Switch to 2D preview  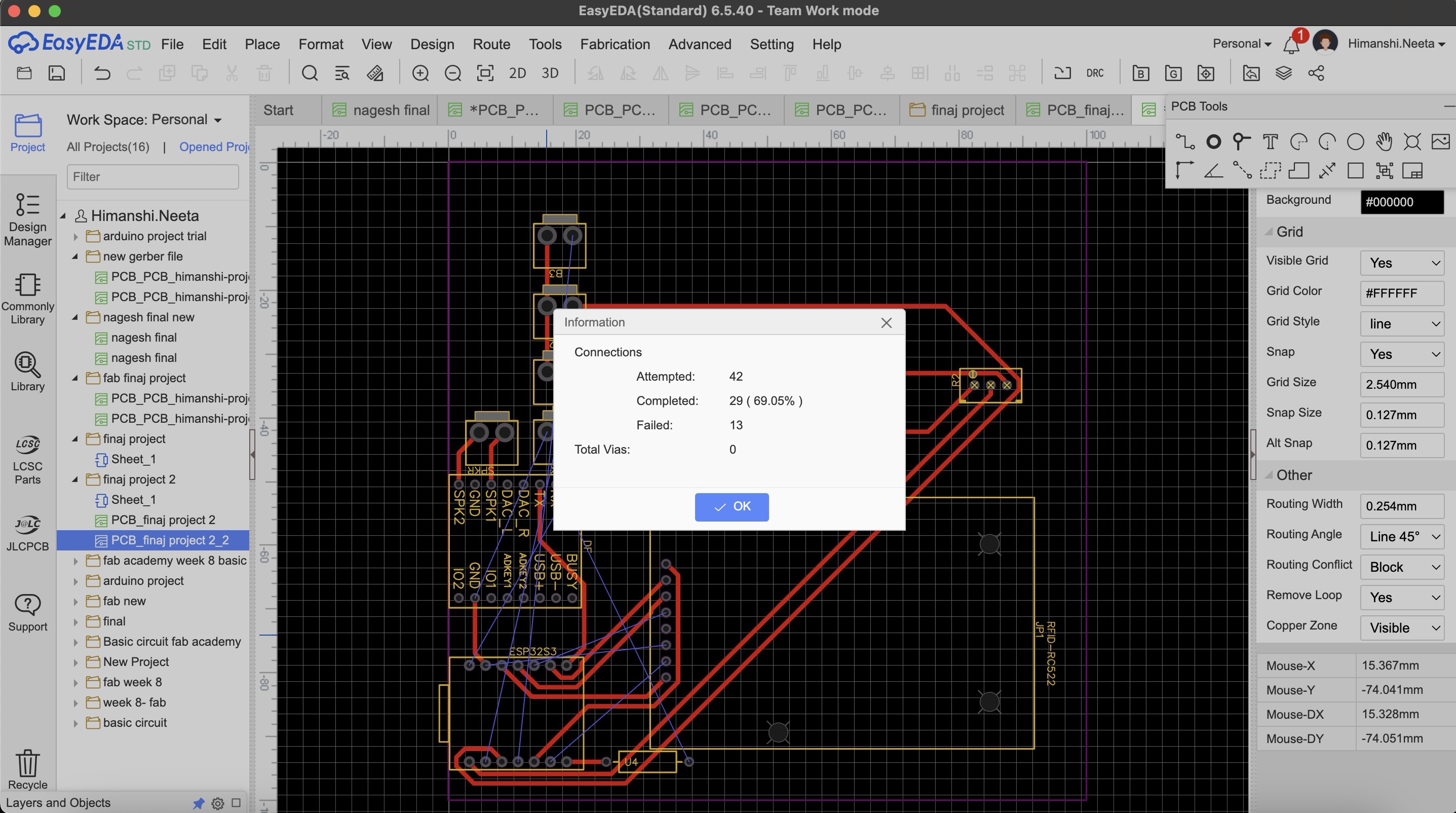(517, 73)
